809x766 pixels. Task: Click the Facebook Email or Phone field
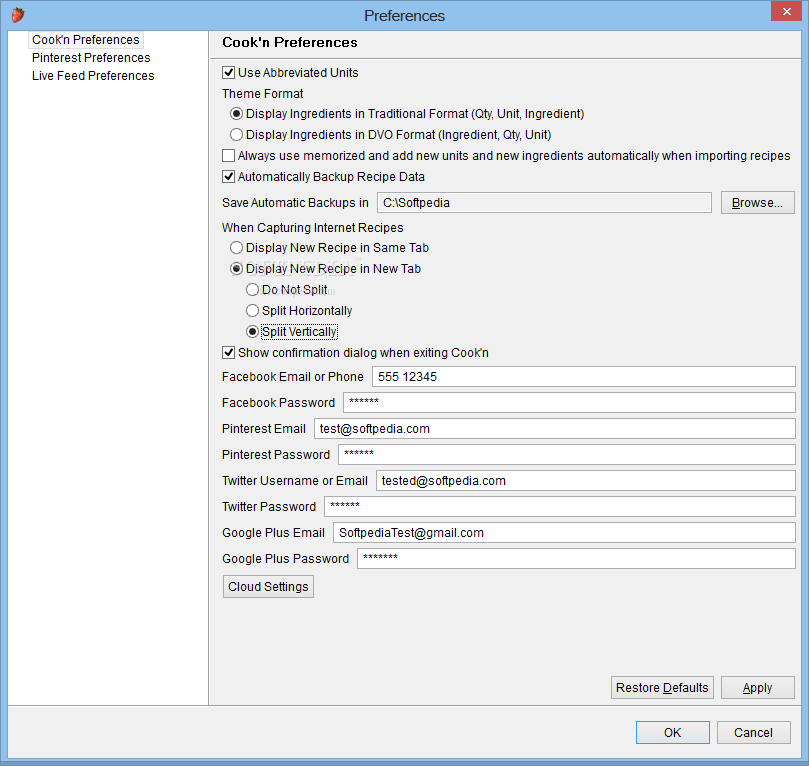[x=584, y=377]
